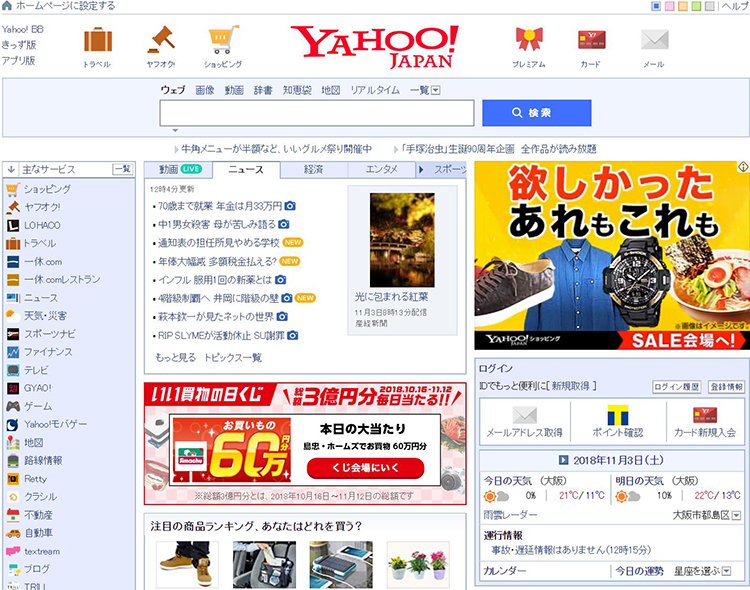This screenshot has width=750, height=590.
Task: Open the 新規取得 ID link
Action: 570,386
